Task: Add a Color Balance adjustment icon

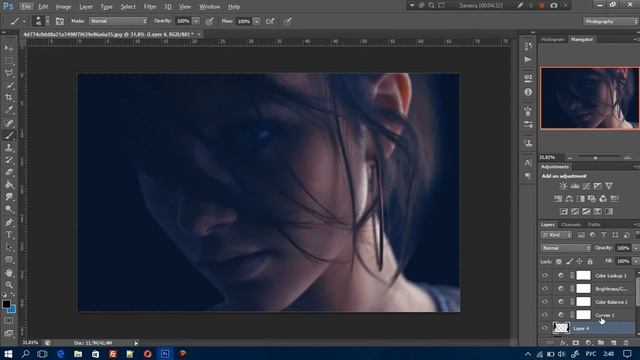Action: [x=569, y=199]
